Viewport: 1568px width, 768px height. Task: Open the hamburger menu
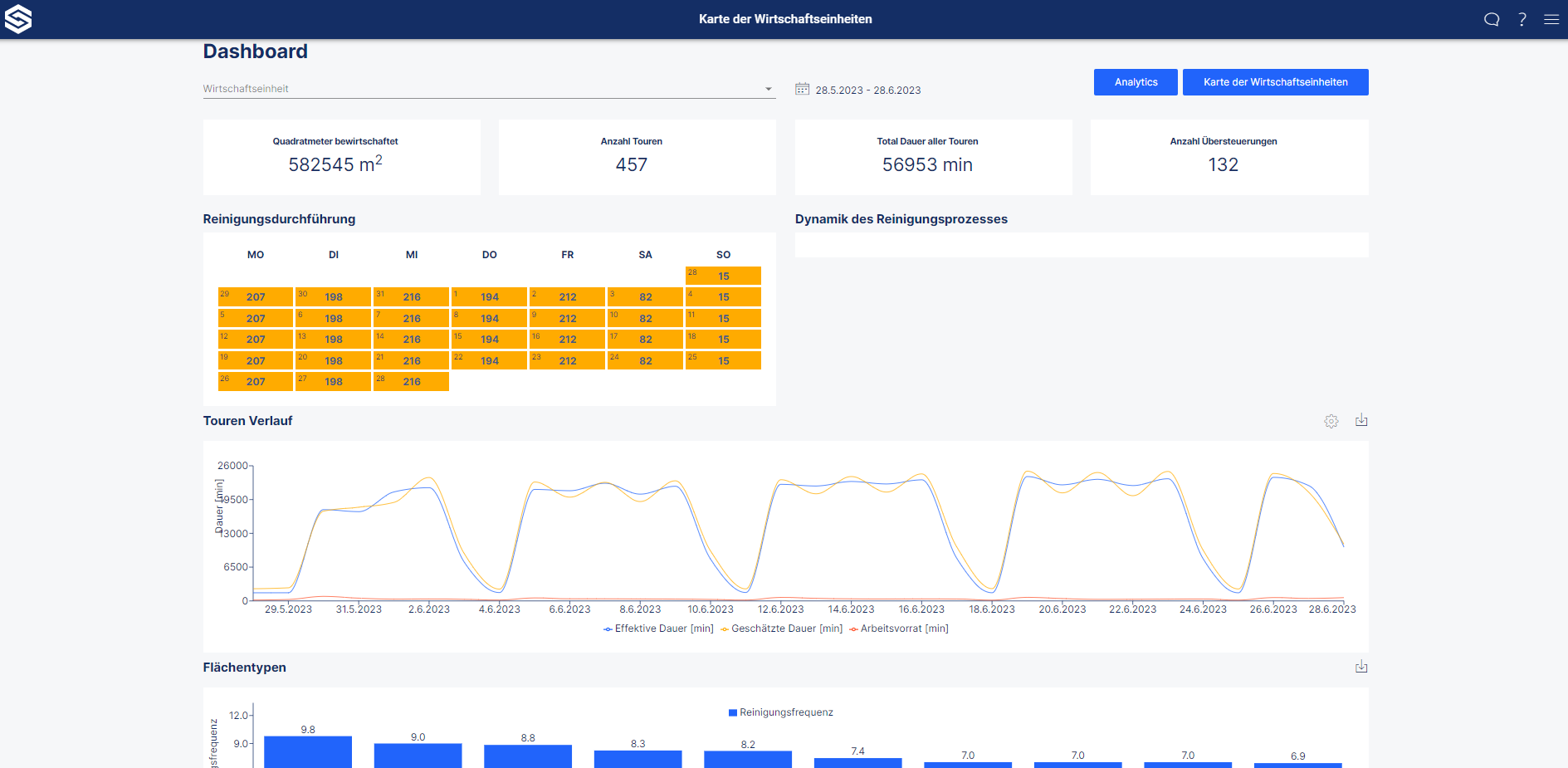click(x=1551, y=19)
